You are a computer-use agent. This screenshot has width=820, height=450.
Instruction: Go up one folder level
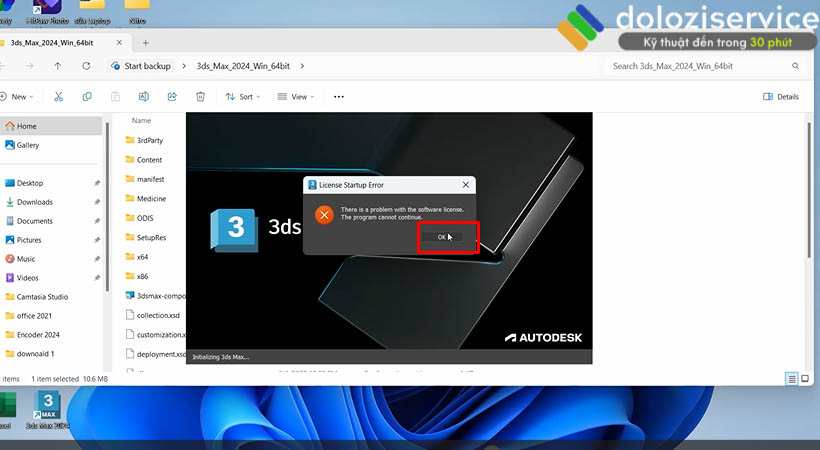point(57,66)
